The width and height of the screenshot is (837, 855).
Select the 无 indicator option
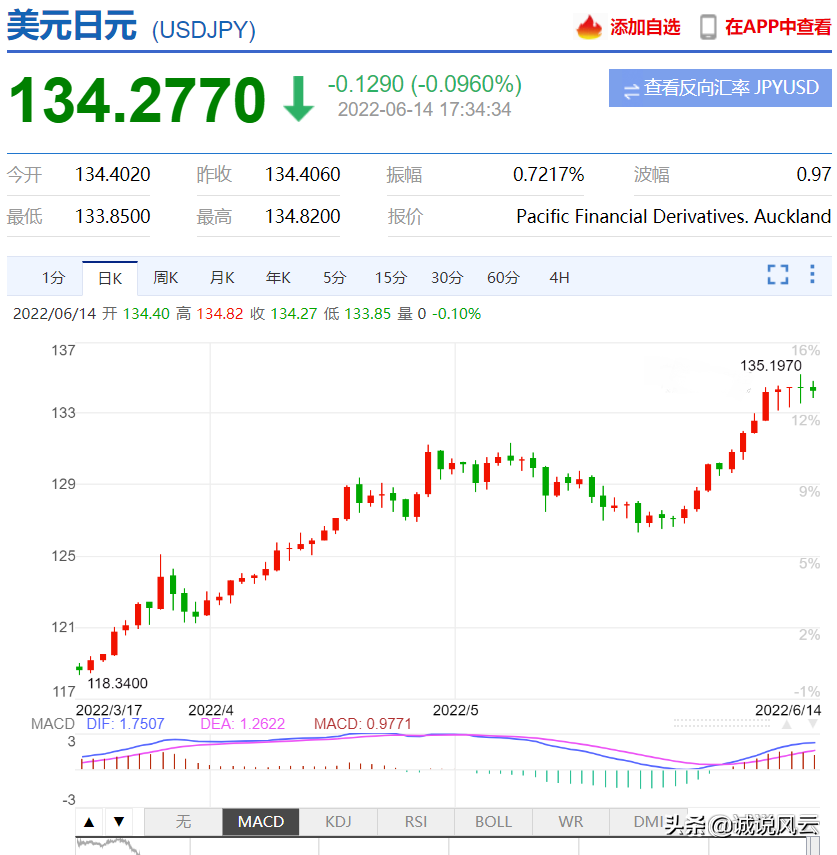(183, 822)
